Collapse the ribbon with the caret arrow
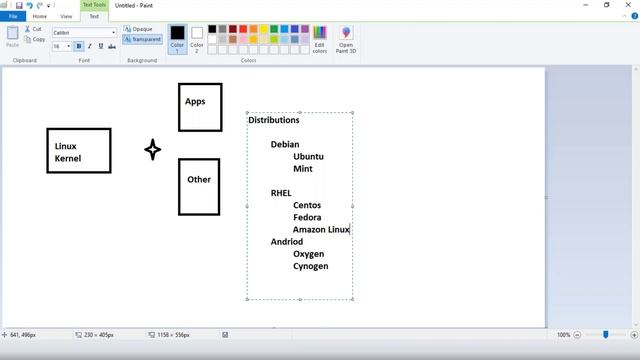The image size is (640, 360). pyautogui.click(x=624, y=16)
